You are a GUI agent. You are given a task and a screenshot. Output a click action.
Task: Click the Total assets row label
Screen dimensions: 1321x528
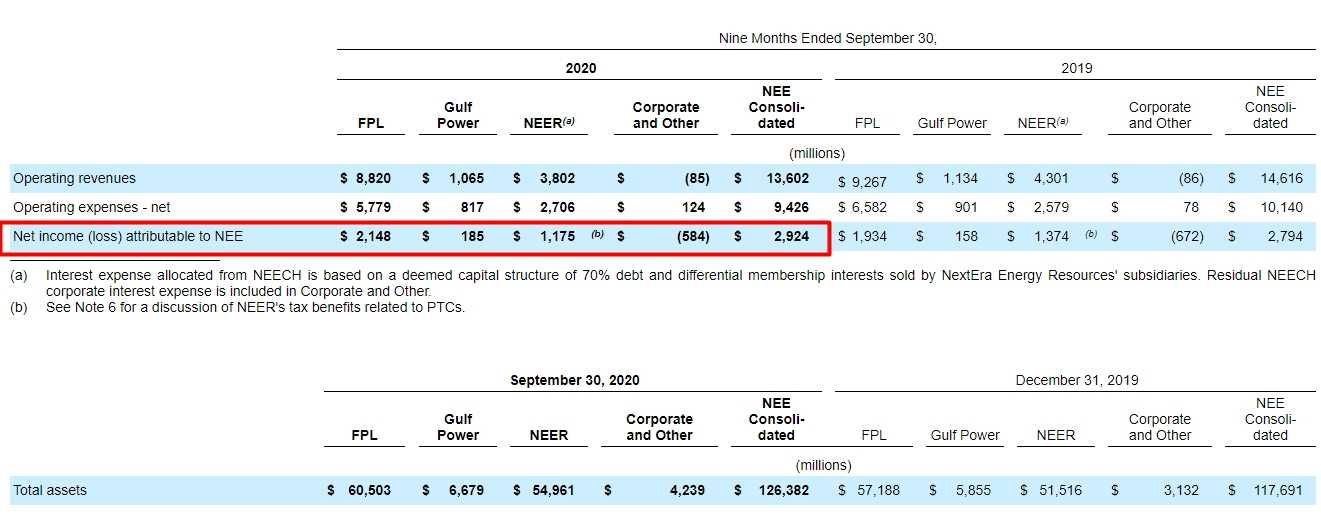tap(50, 491)
